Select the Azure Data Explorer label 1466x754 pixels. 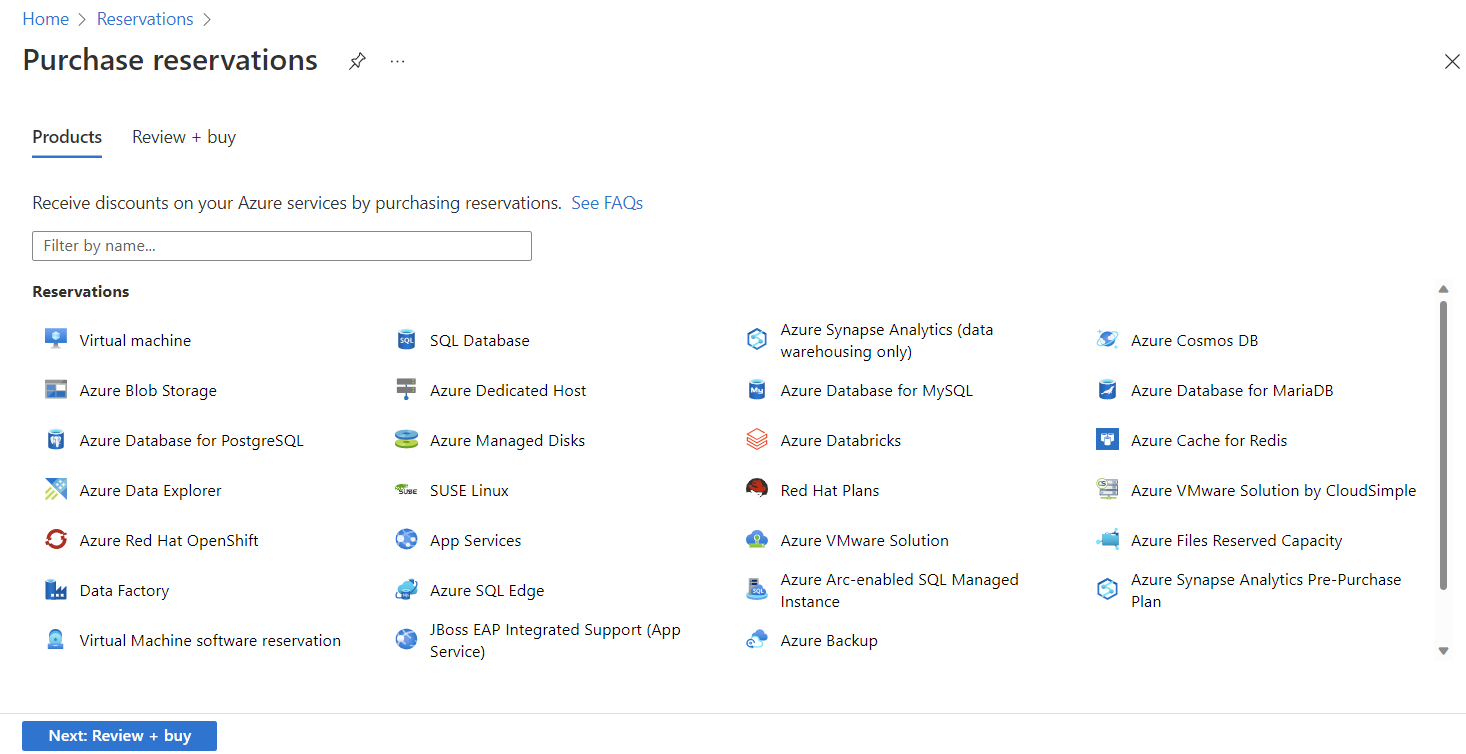[150, 491]
